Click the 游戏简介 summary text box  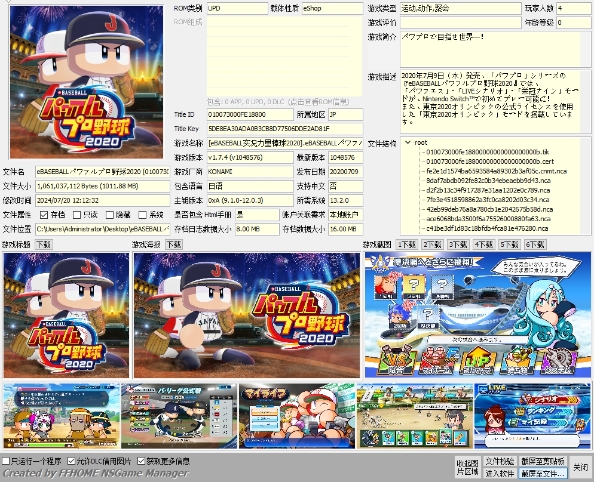(496, 49)
